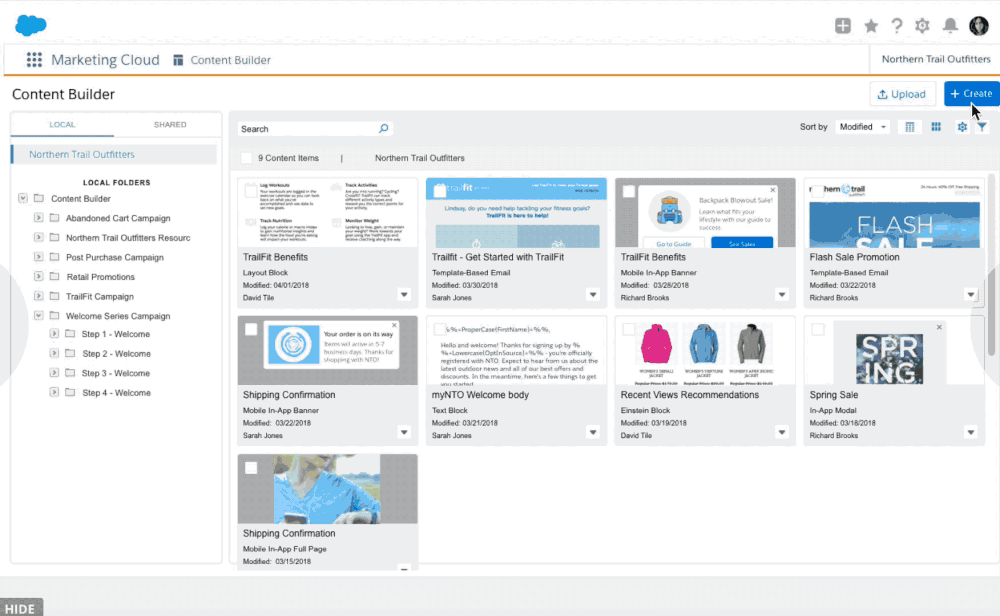1000x616 pixels.
Task: Click the Step 4 - Welcome folder icon
Action: point(70,392)
